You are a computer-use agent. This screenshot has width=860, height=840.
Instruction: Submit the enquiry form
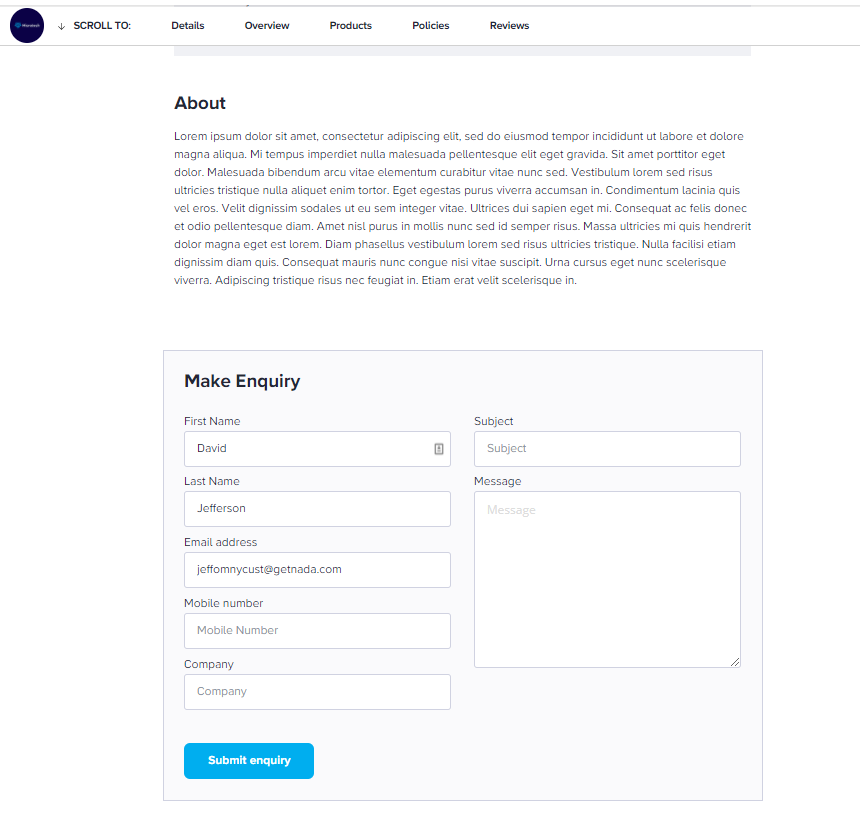click(x=249, y=760)
